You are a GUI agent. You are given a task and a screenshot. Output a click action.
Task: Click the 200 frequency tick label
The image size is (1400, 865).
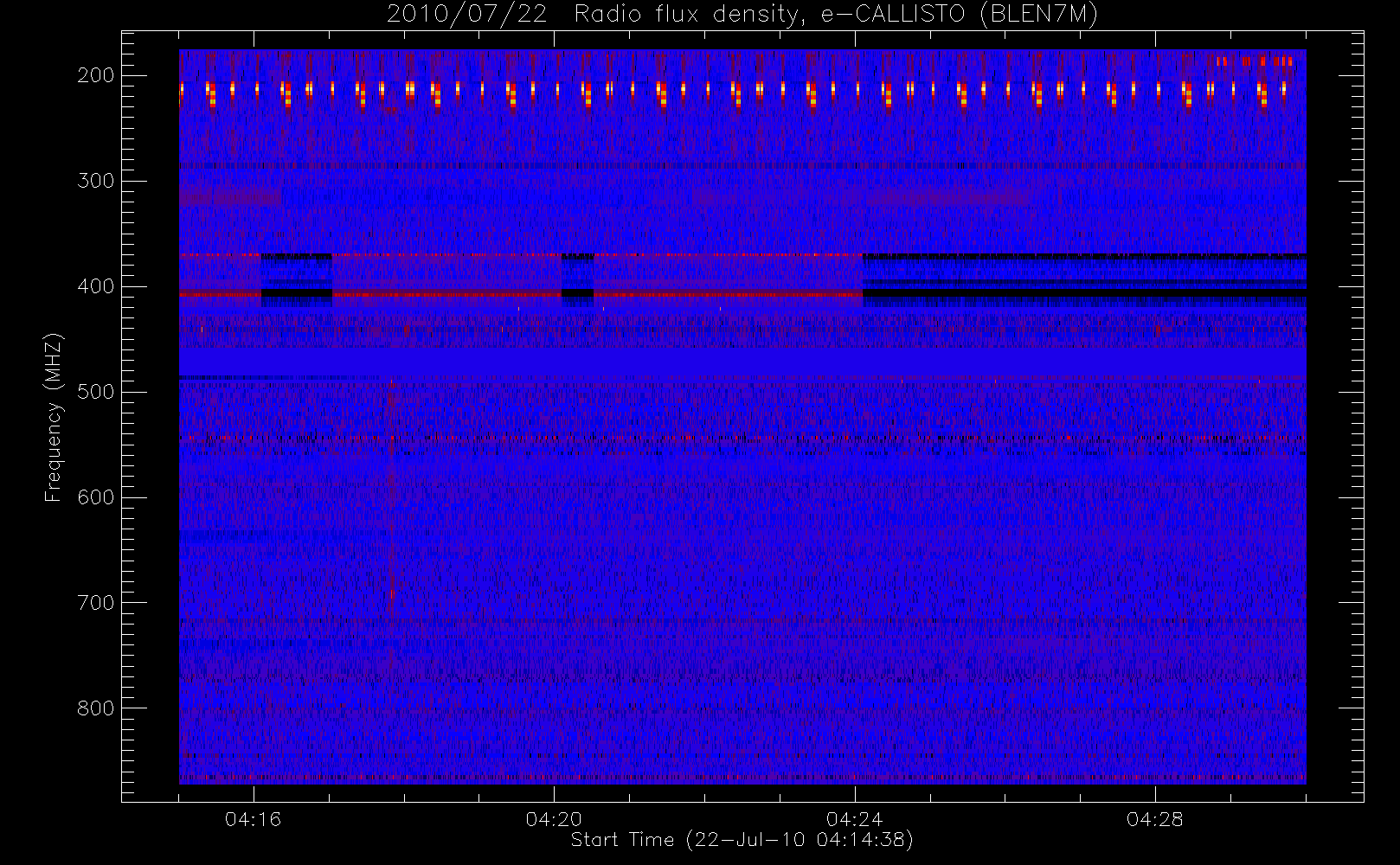click(x=96, y=75)
